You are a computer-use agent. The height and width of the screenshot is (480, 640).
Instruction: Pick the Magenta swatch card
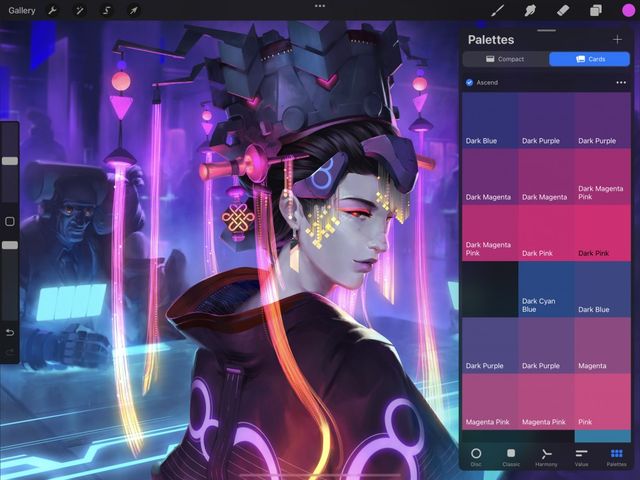click(602, 346)
